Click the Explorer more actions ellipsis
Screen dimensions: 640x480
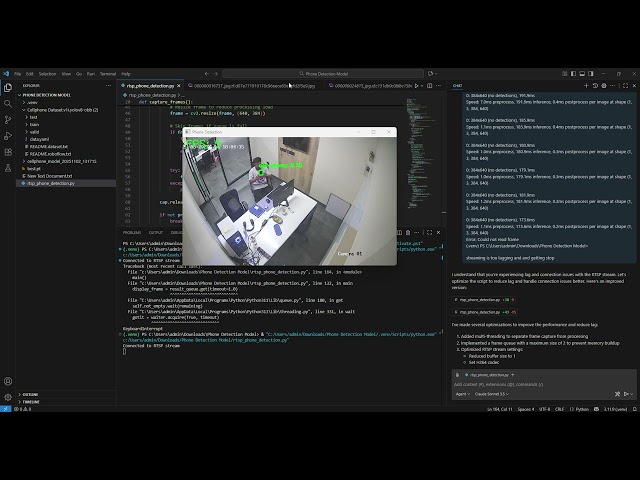tap(108, 86)
